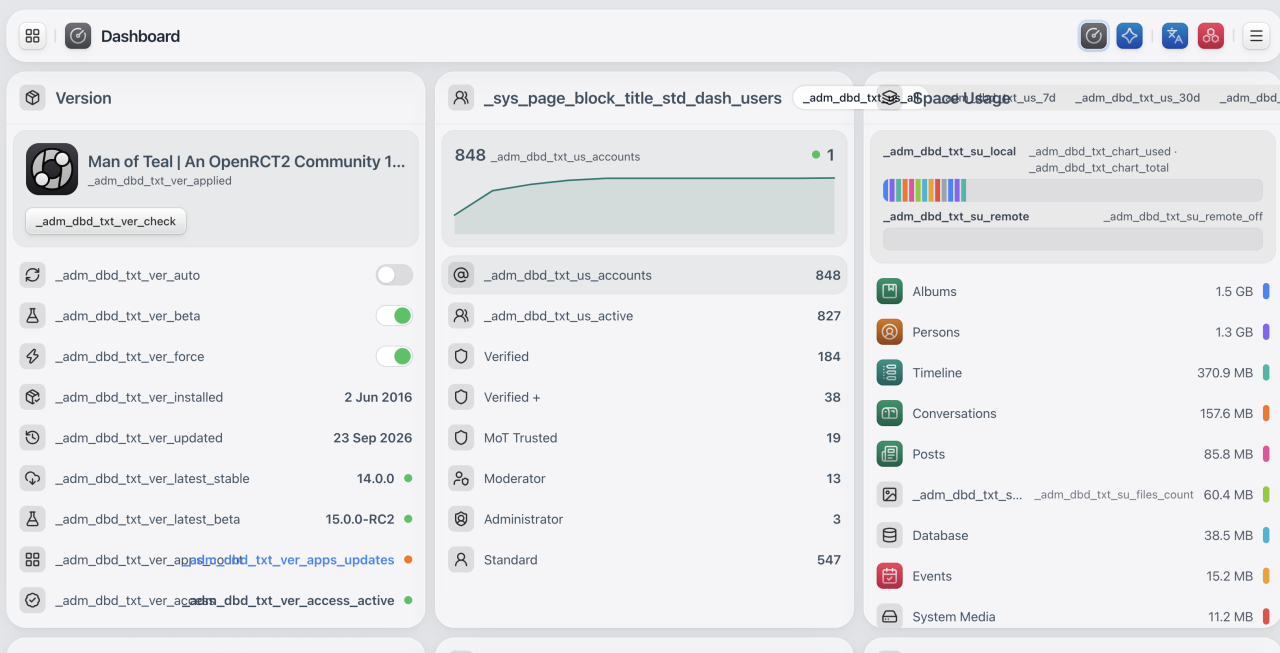Click the shield icon in the MoT Trusted row
1280x653 pixels.
(461, 438)
